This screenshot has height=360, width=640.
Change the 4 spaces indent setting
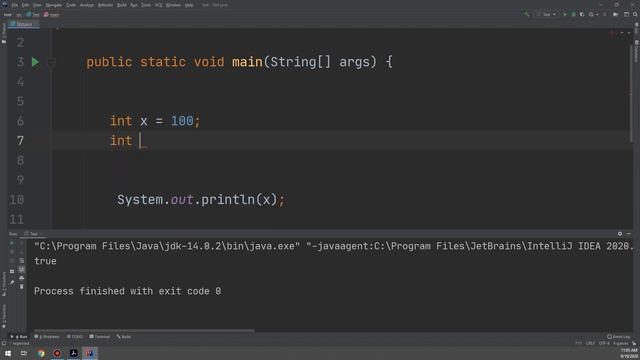tap(620, 343)
